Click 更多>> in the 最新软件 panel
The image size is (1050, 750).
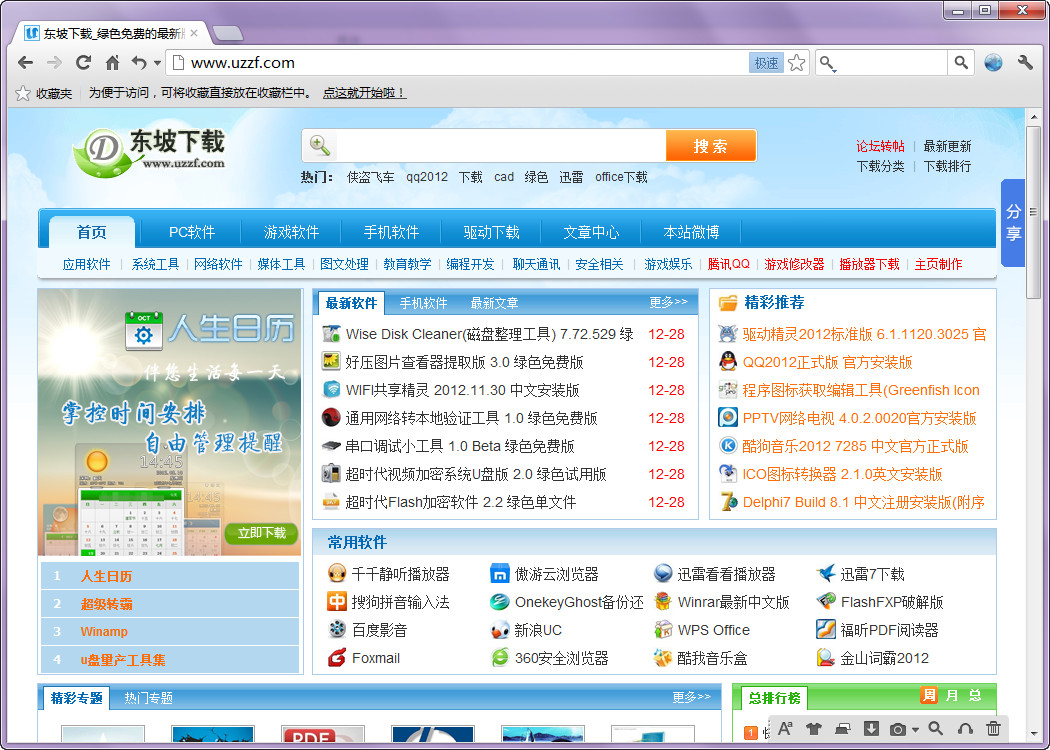pos(668,303)
